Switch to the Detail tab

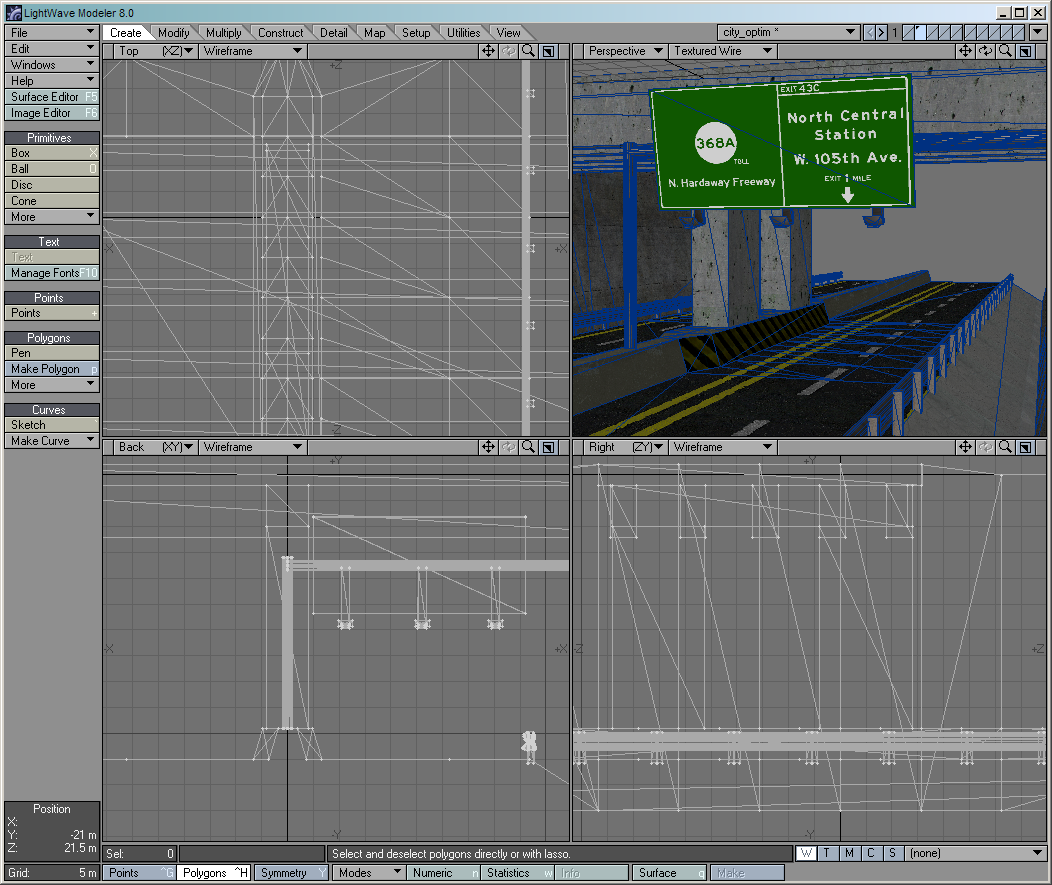(x=333, y=33)
